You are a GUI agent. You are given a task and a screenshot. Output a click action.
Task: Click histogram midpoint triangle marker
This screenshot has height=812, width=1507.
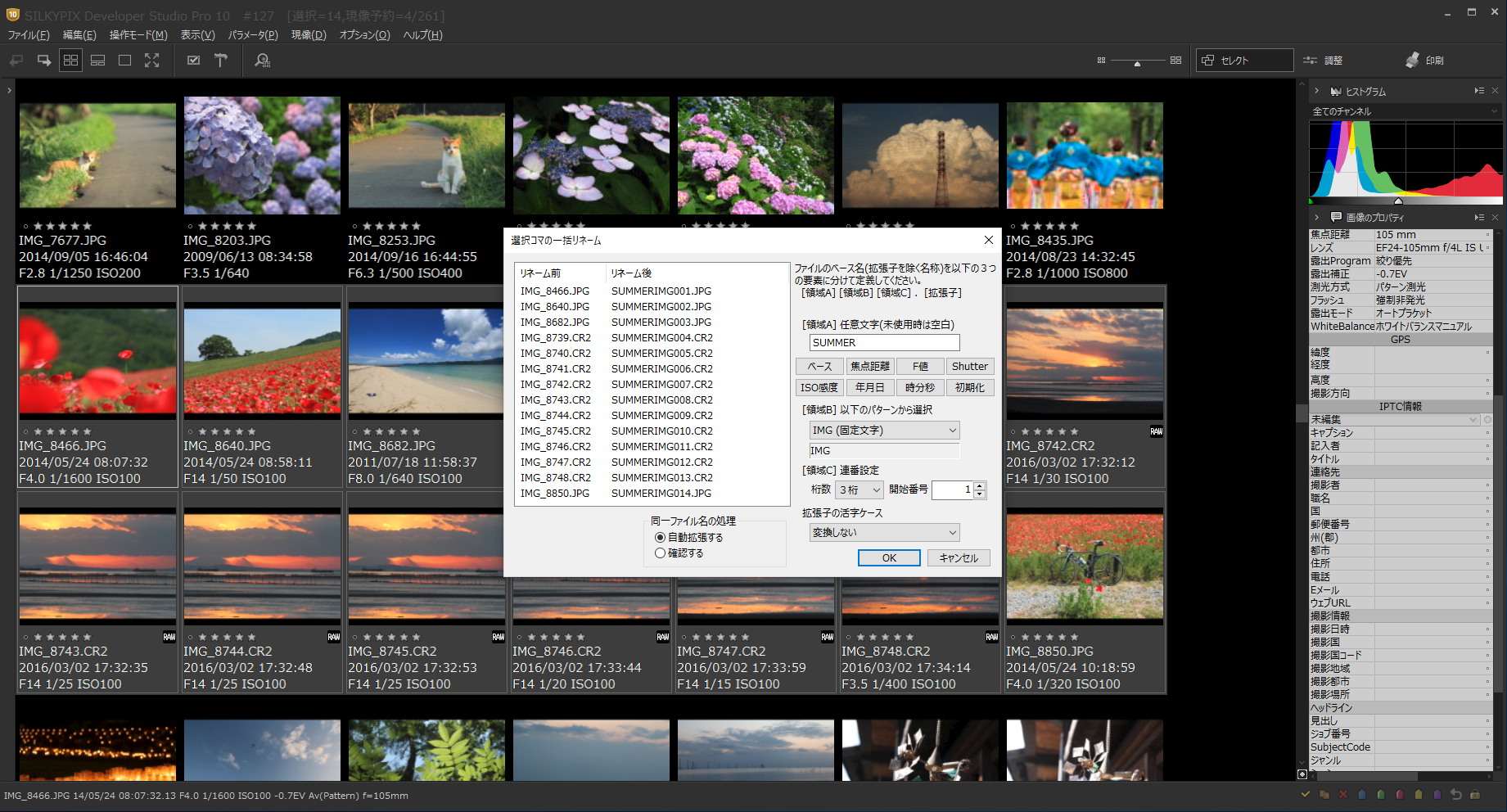click(x=1398, y=201)
